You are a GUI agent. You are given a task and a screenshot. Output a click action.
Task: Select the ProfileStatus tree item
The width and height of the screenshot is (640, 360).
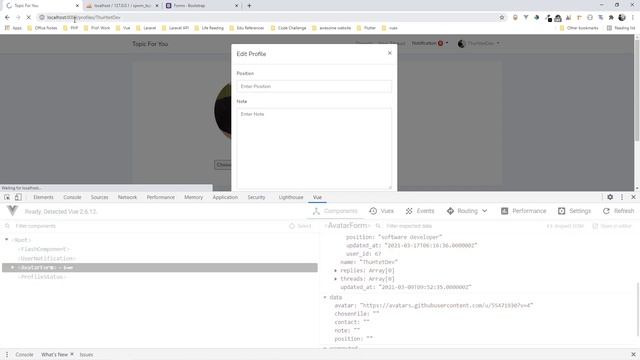click(x=42, y=277)
